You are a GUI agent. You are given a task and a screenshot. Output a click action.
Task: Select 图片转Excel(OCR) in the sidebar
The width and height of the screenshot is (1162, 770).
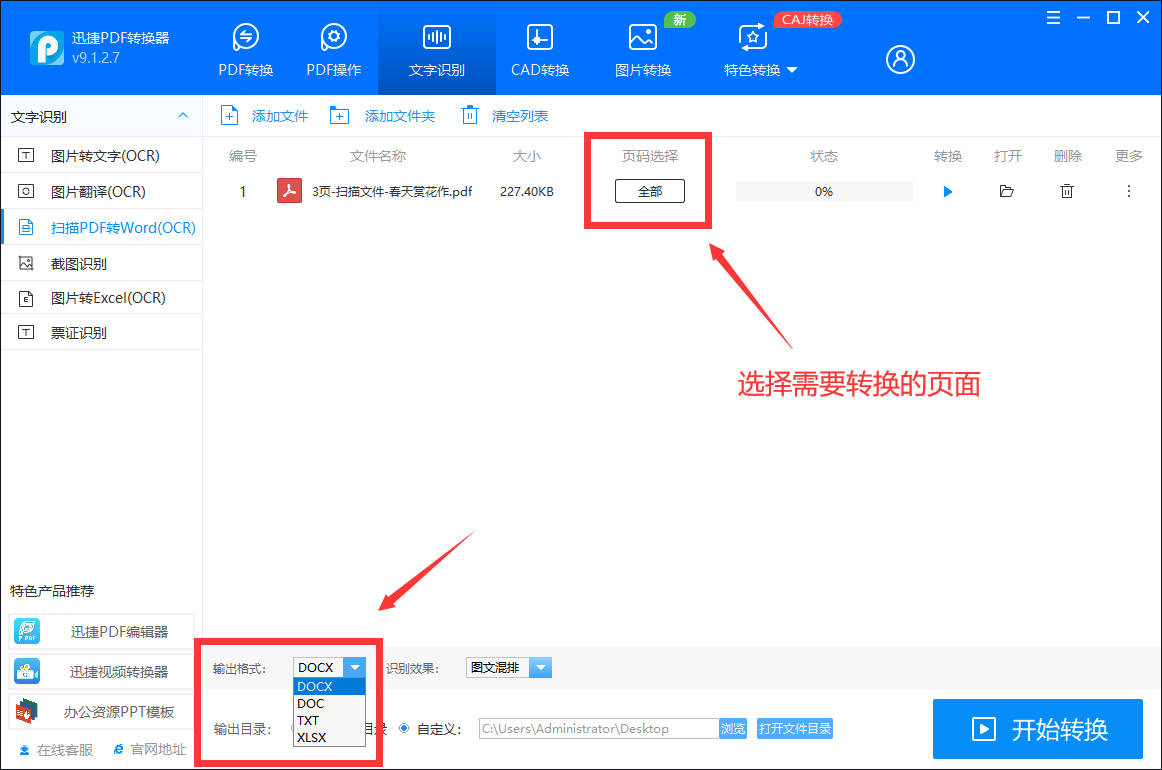pos(102,298)
